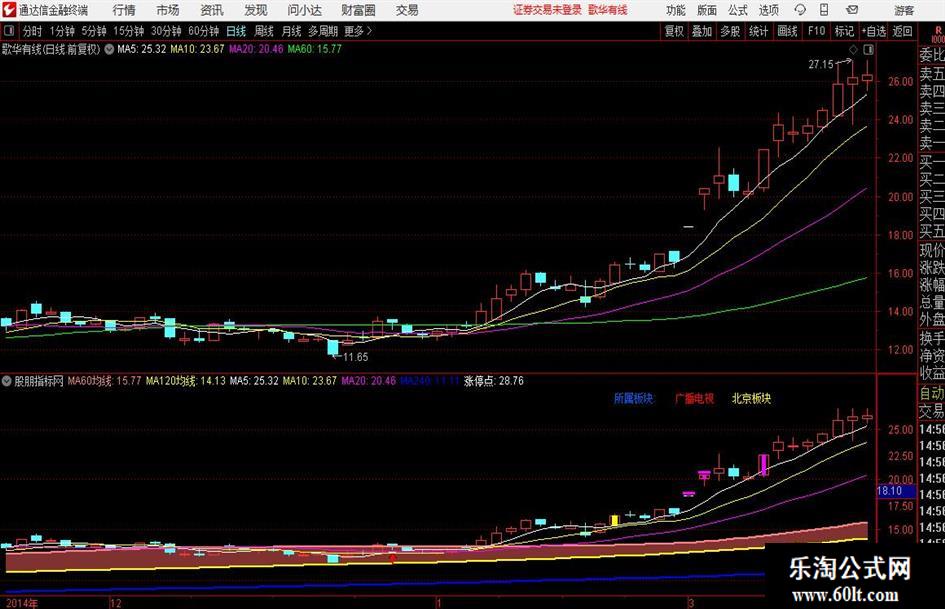Open F10 company info
The image size is (945, 609).
click(x=817, y=31)
